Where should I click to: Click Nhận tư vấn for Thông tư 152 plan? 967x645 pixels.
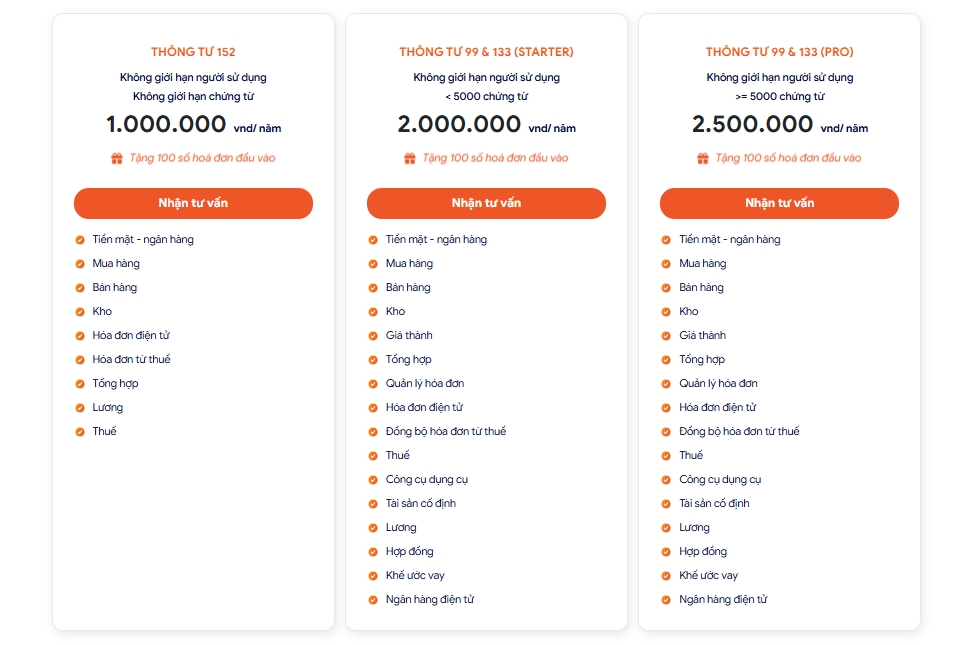[193, 203]
